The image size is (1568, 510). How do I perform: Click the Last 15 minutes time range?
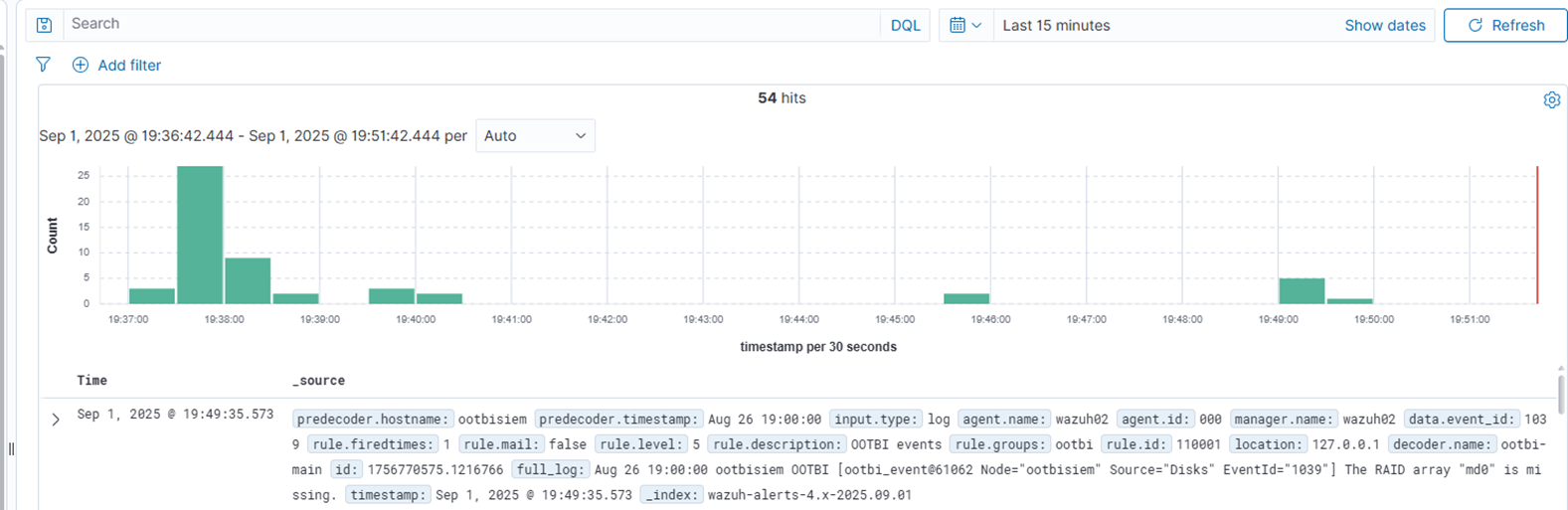[1056, 25]
